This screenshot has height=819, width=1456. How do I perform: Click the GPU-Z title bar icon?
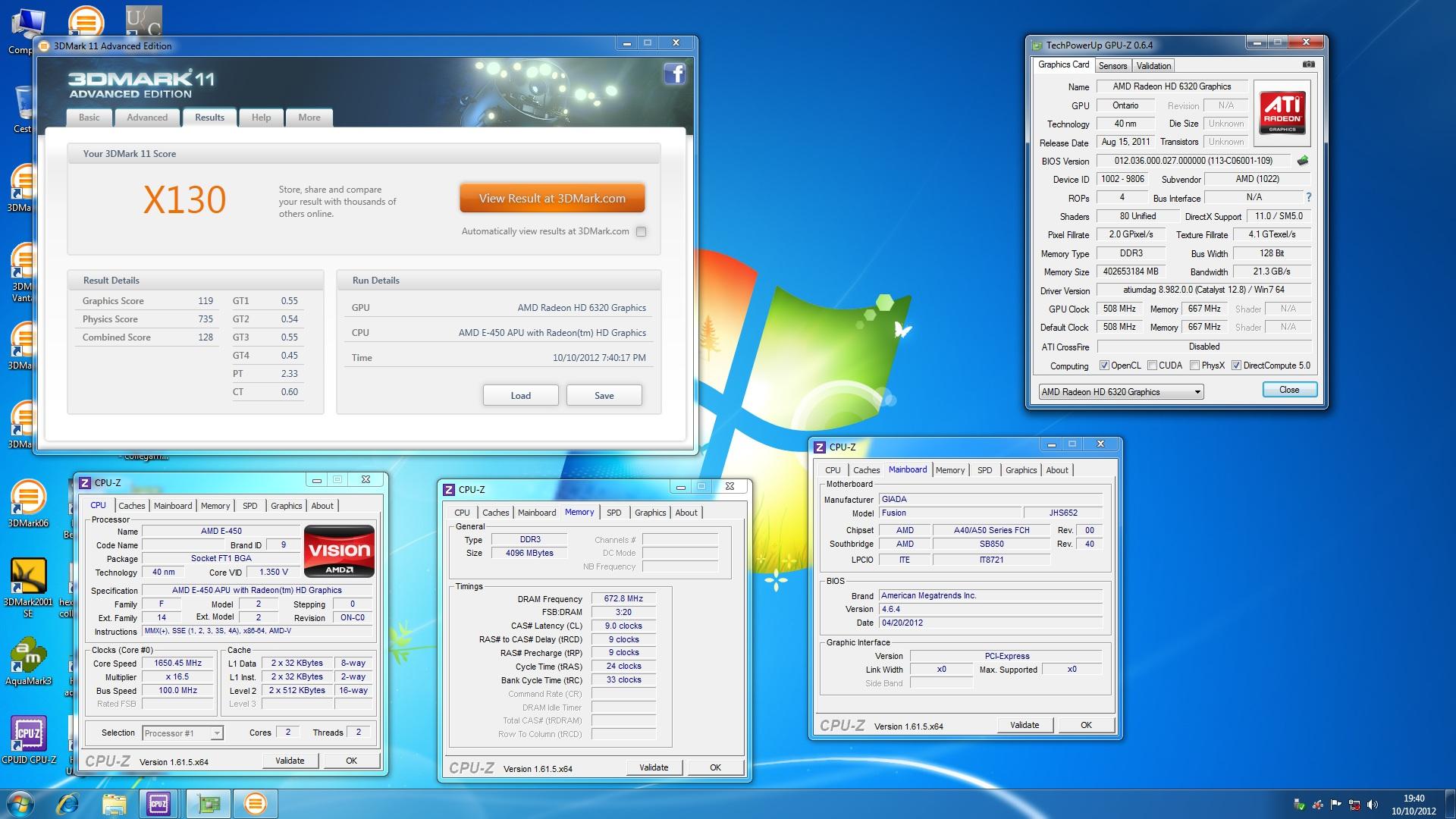tap(1037, 45)
